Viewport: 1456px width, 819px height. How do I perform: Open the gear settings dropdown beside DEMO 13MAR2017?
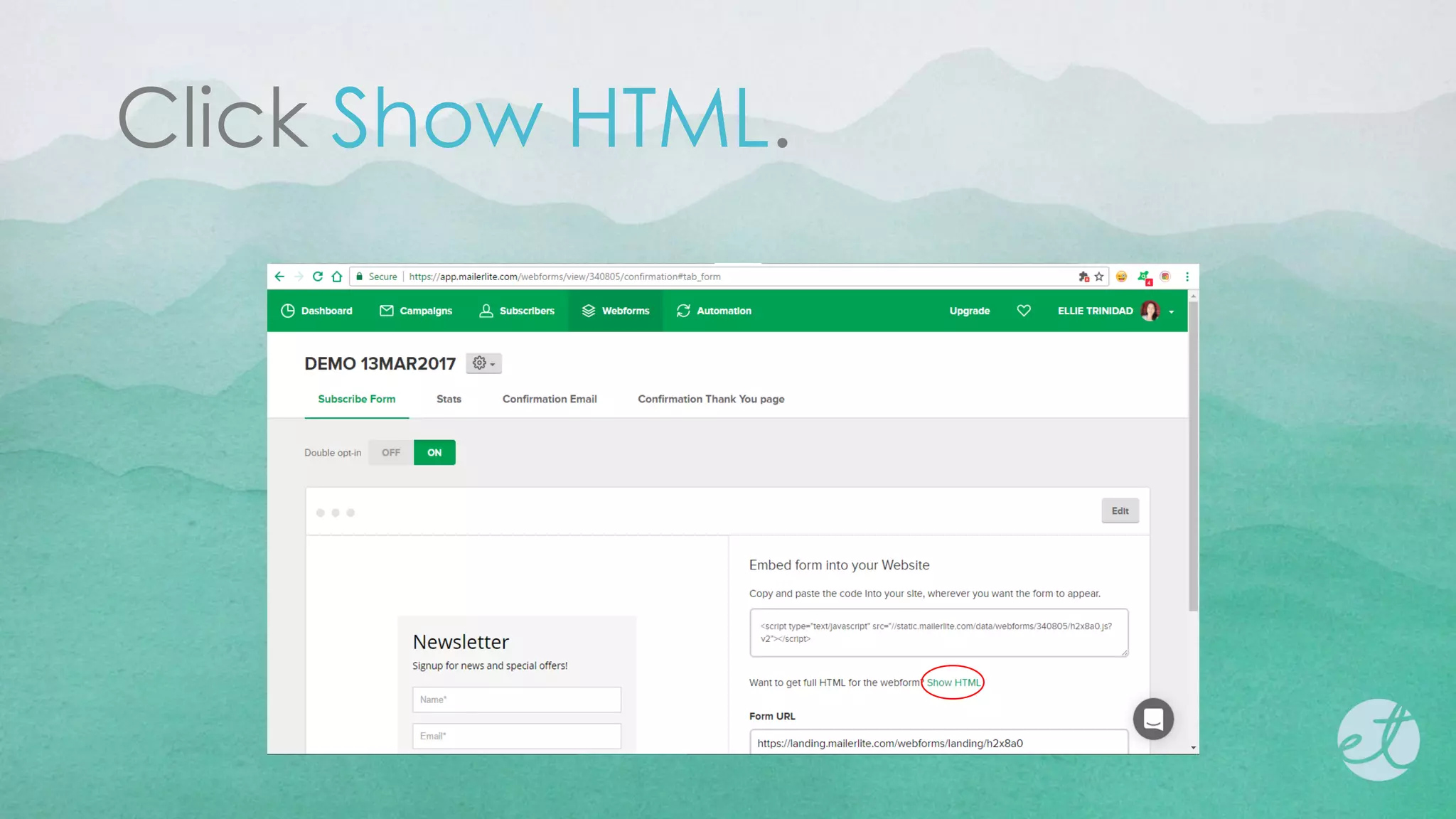point(483,363)
